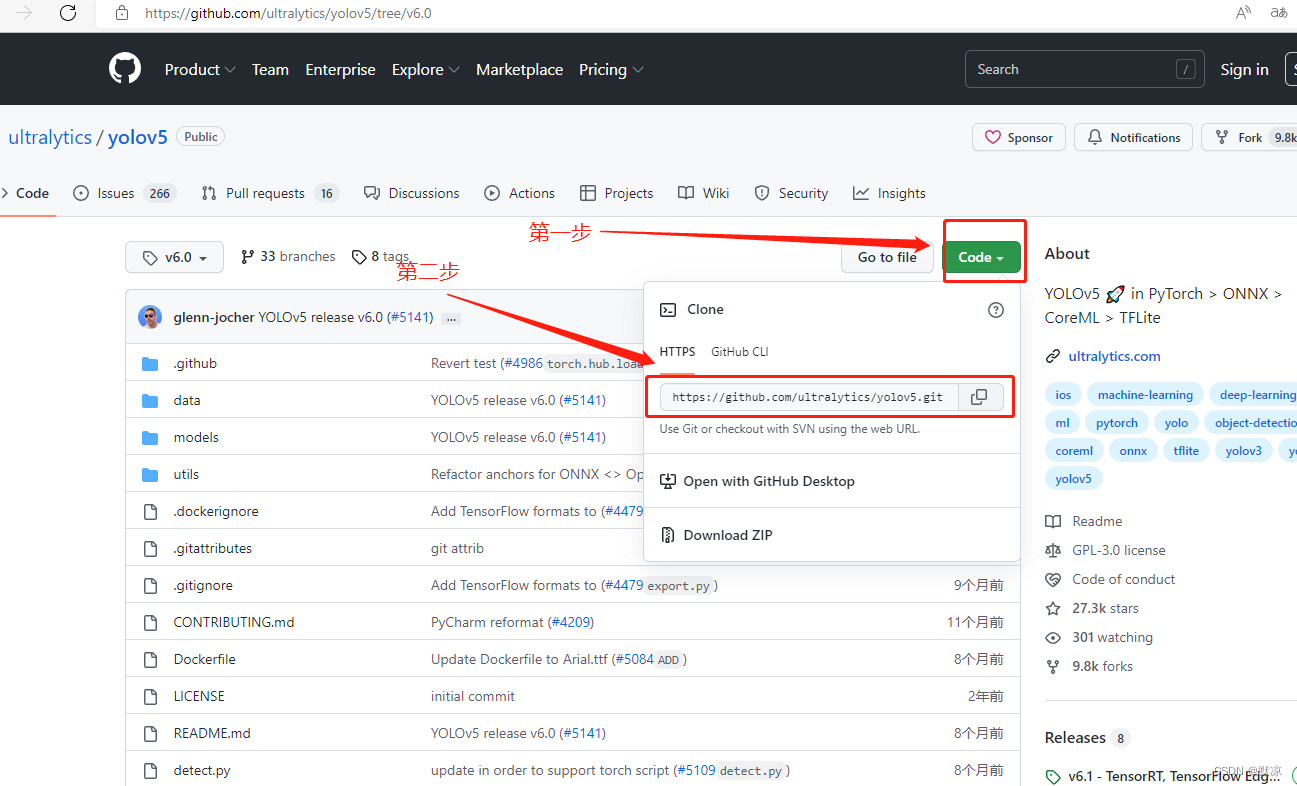Switch to the Projects tab
Viewport: 1297px width, 786px height.
pos(616,193)
